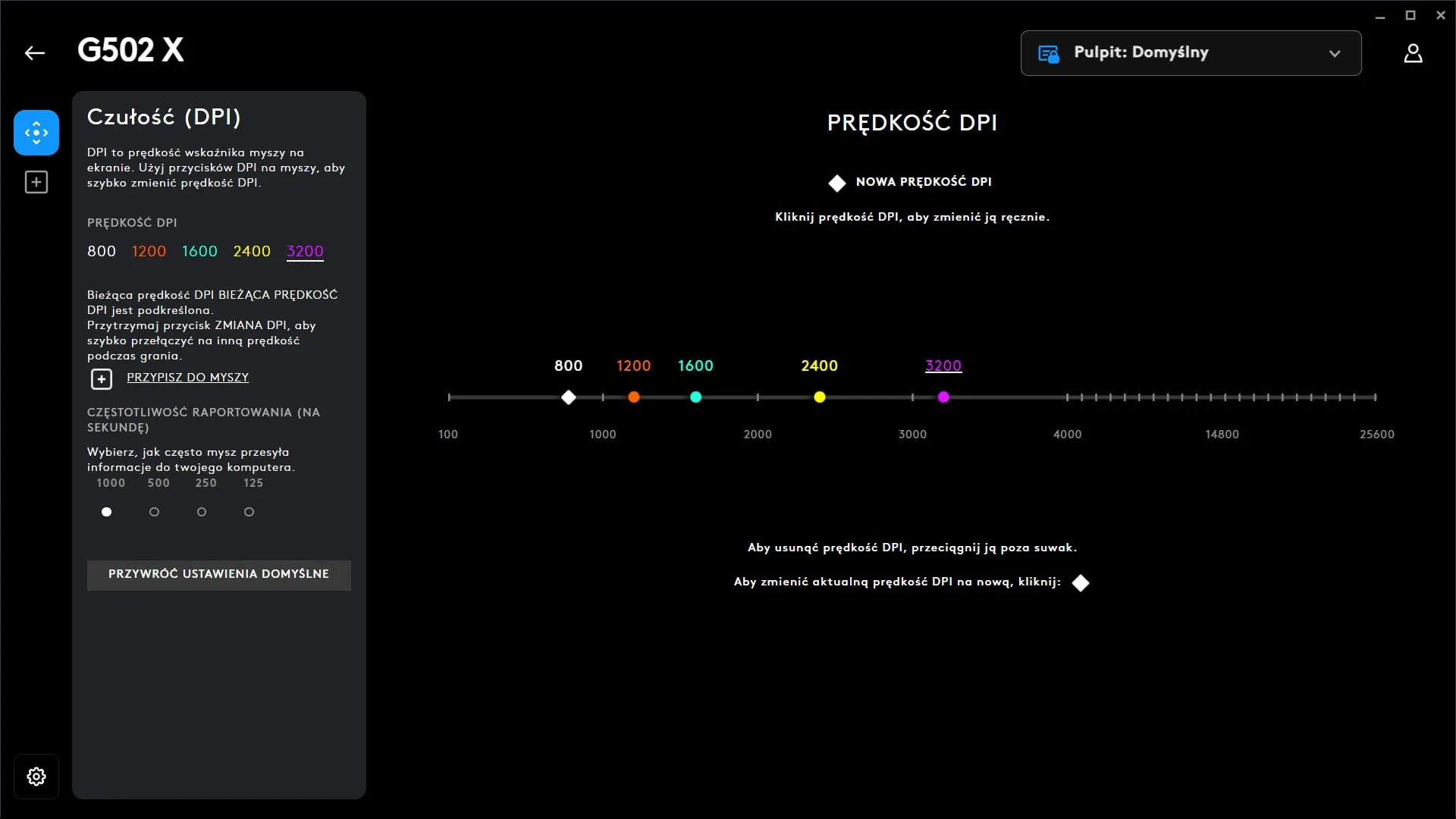Select the 1000 report rate radio button
This screenshot has height=819, width=1456.
107,512
